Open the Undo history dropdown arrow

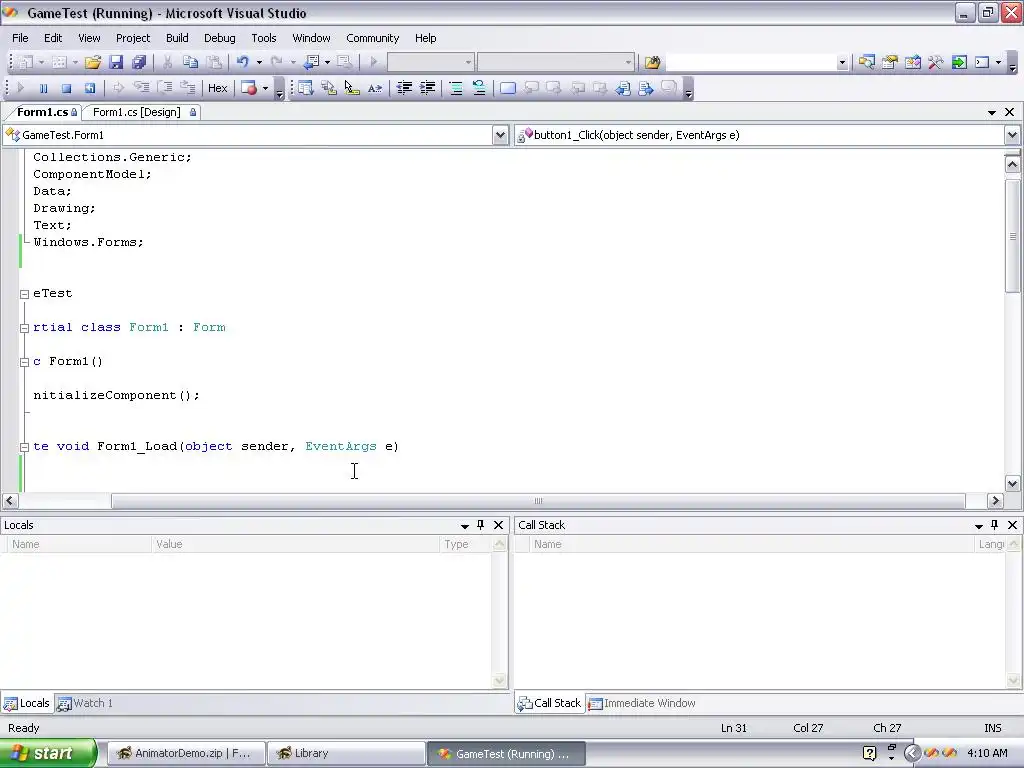(x=259, y=62)
